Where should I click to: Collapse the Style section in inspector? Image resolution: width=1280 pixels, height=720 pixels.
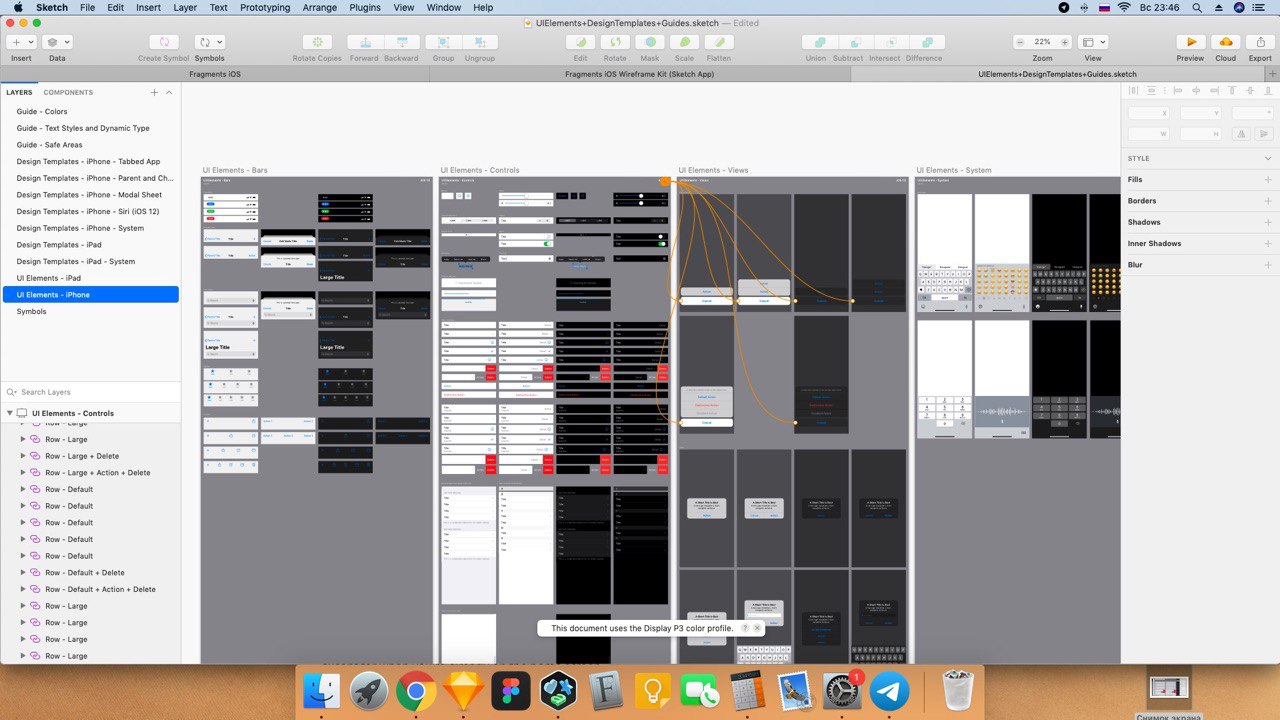(x=1268, y=158)
